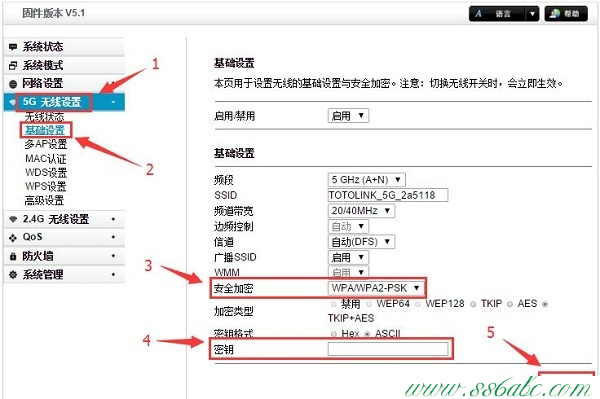
Task: Click the SSID input field
Action: (x=388, y=195)
